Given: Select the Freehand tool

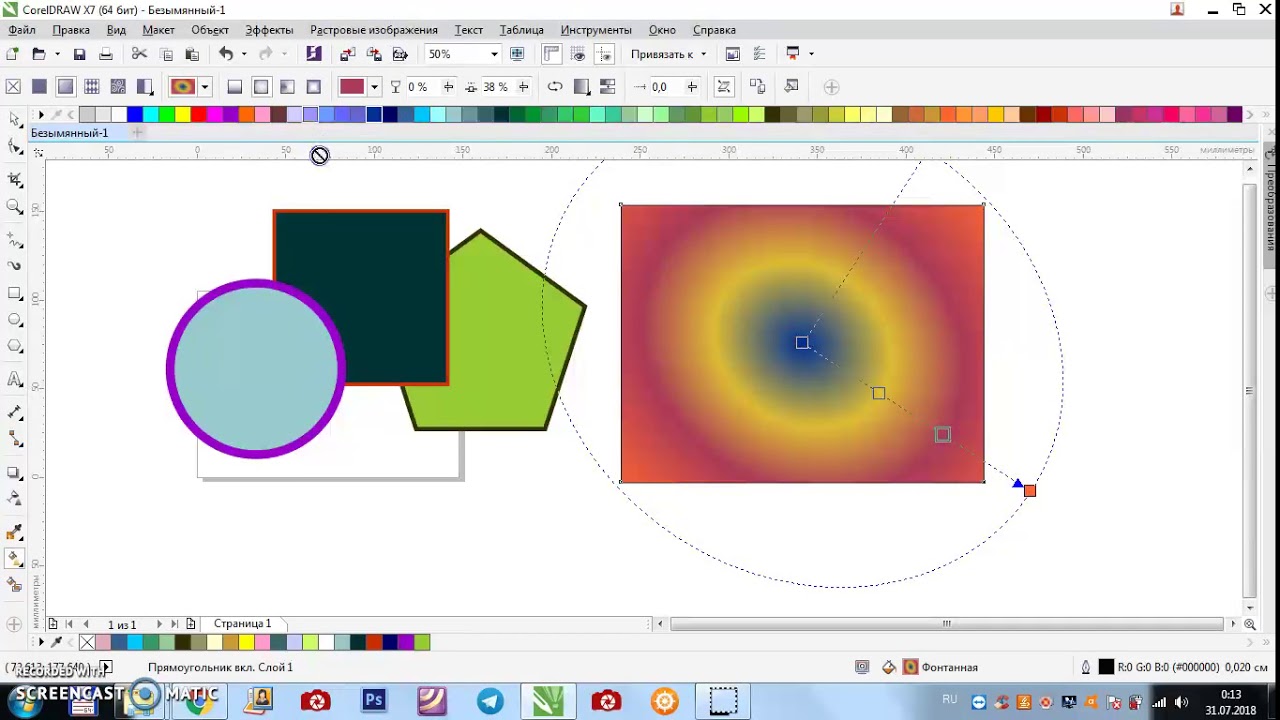Looking at the screenshot, I should 14,240.
